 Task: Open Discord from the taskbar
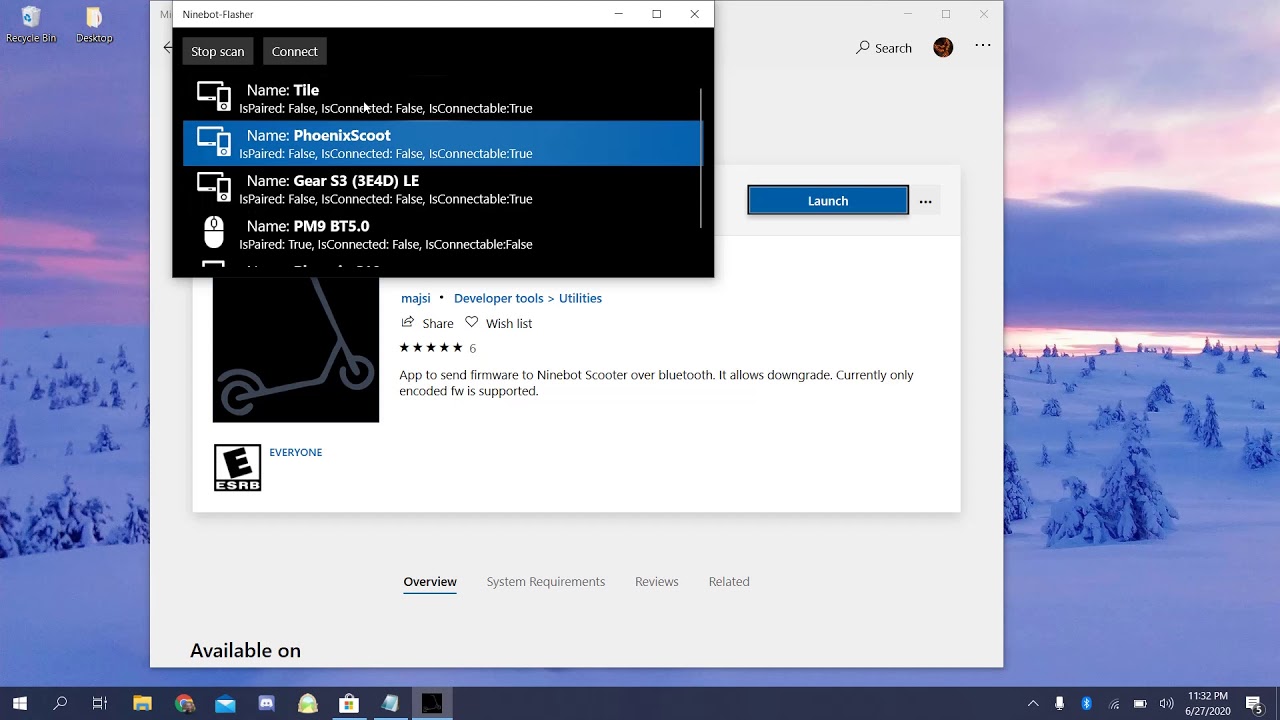[x=267, y=704]
